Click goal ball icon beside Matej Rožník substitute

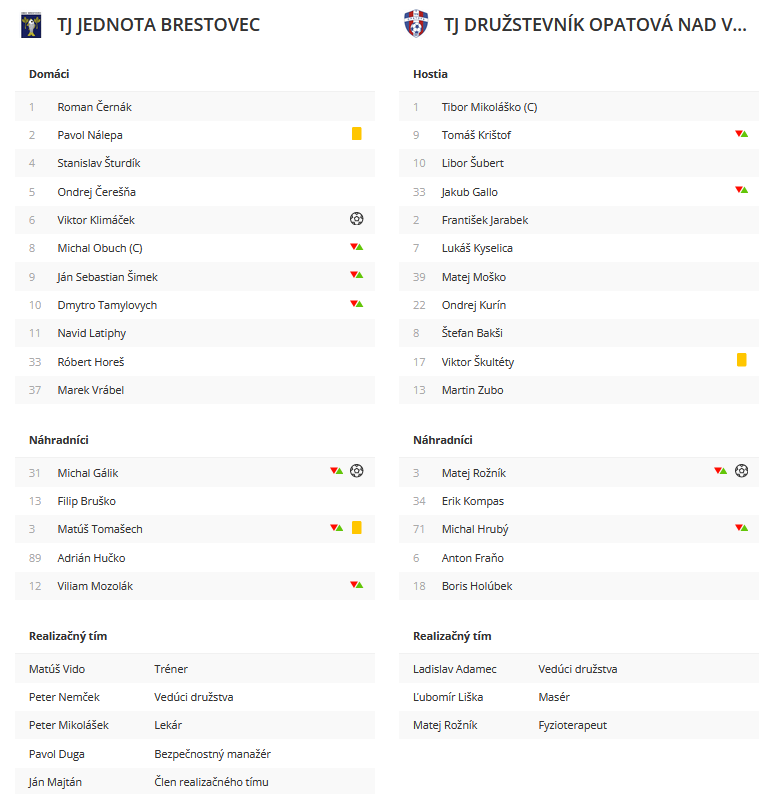pyautogui.click(x=741, y=471)
